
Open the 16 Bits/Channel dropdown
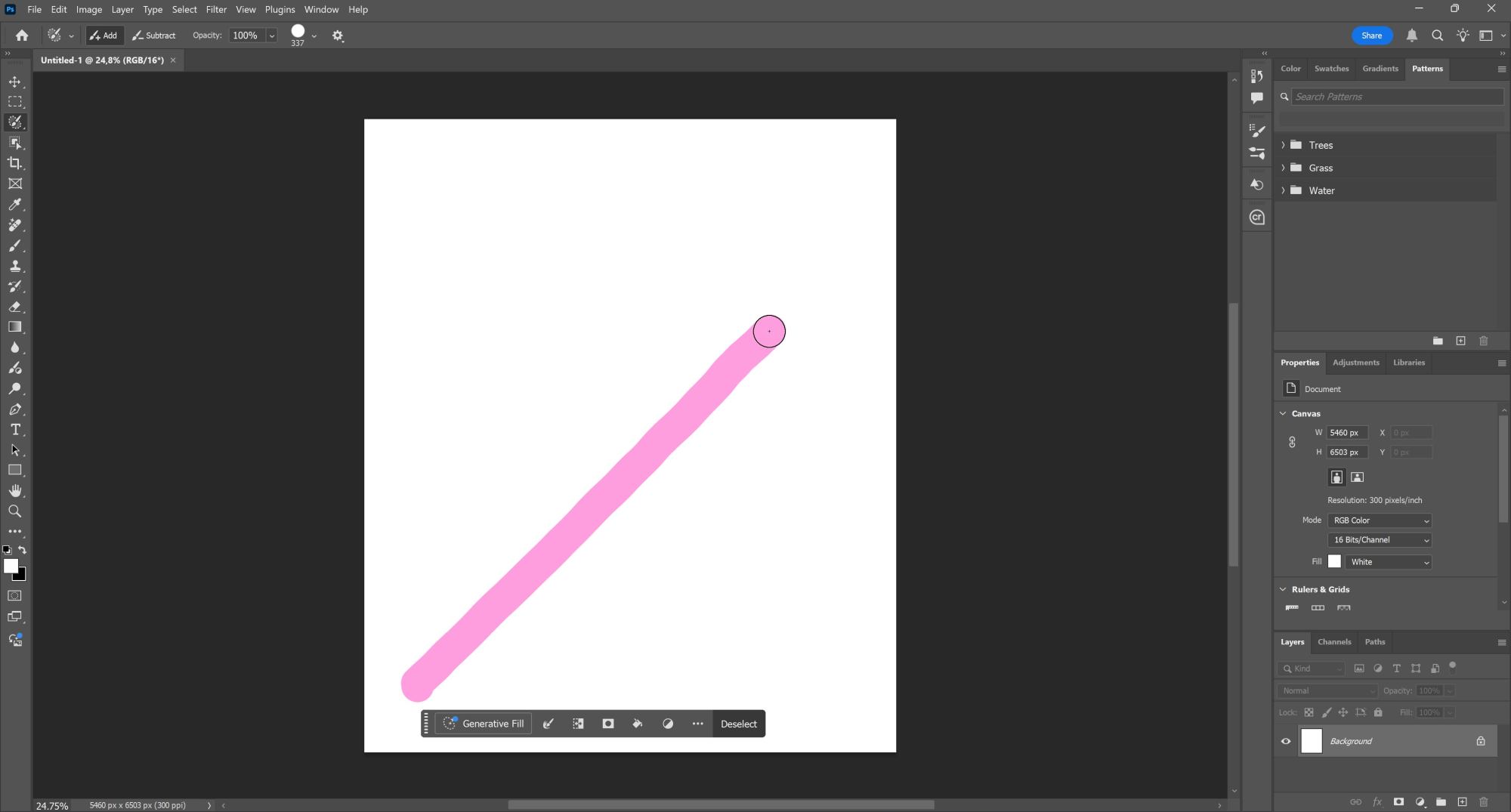point(1380,540)
